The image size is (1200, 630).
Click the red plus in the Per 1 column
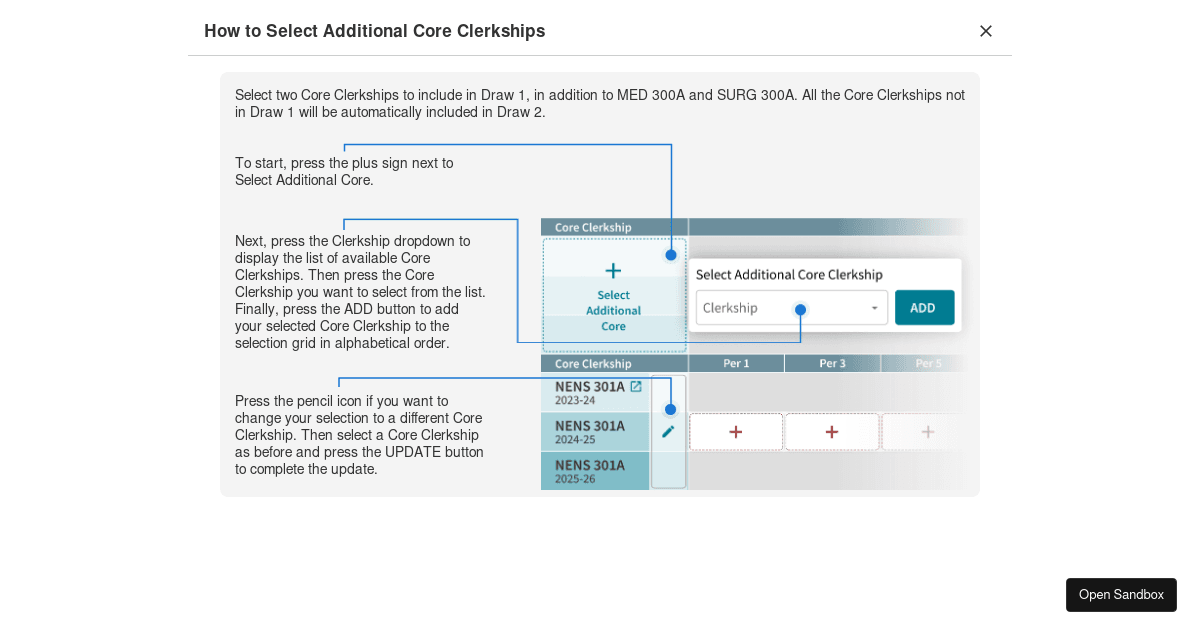(736, 431)
